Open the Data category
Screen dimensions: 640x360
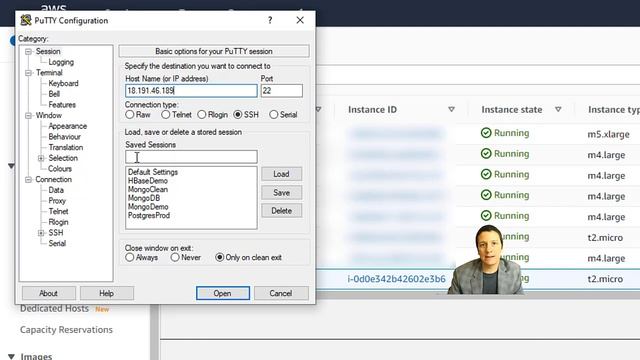[56, 190]
